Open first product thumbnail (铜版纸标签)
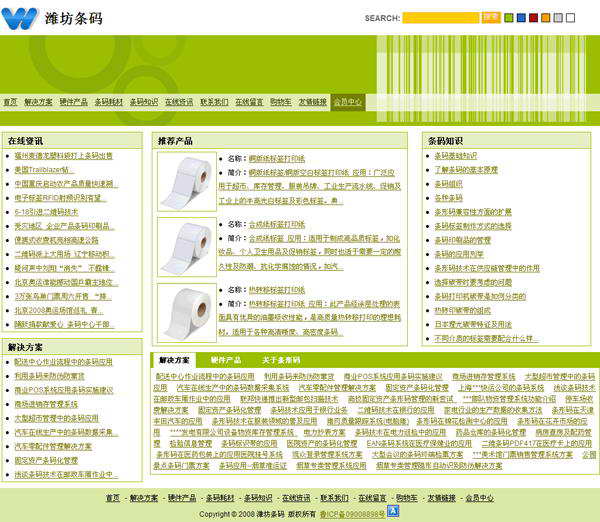Screen dimensions: 600x522 [187, 181]
